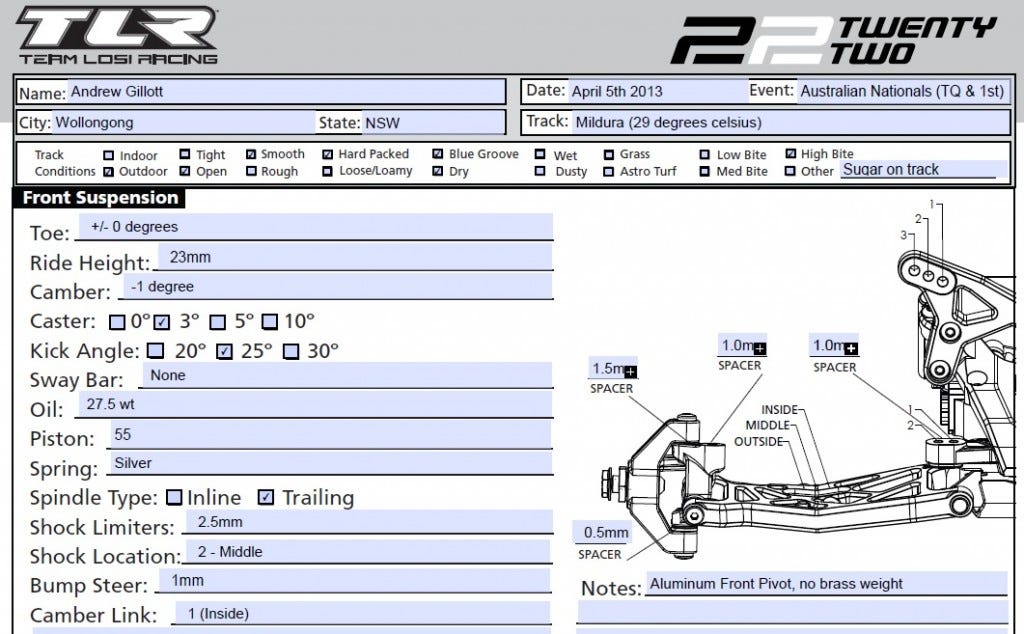Tick the Rough surface checkbox

[251, 171]
